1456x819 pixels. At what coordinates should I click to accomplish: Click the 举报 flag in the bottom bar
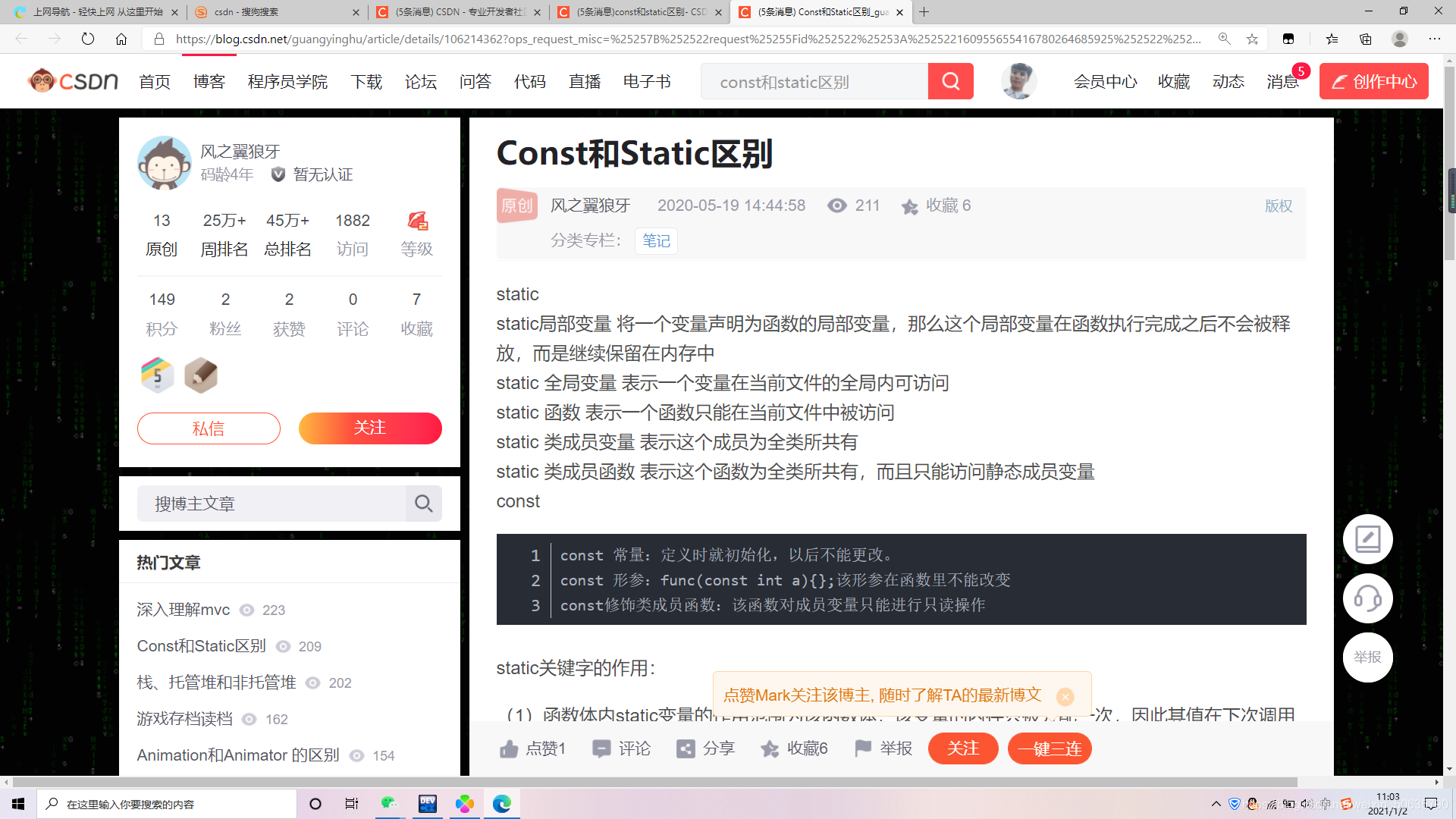click(863, 749)
